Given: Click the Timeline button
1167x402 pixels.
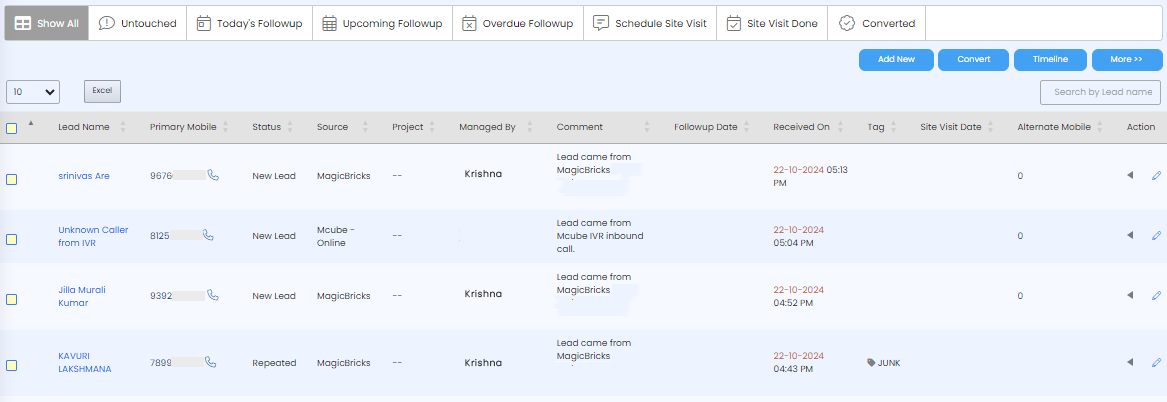Looking at the screenshot, I should tap(1050, 60).
